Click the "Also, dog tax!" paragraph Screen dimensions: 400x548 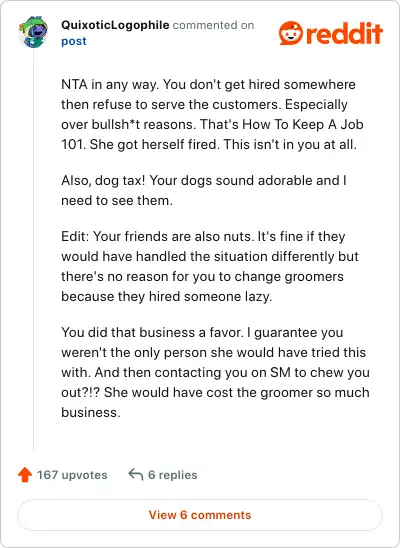click(204, 190)
